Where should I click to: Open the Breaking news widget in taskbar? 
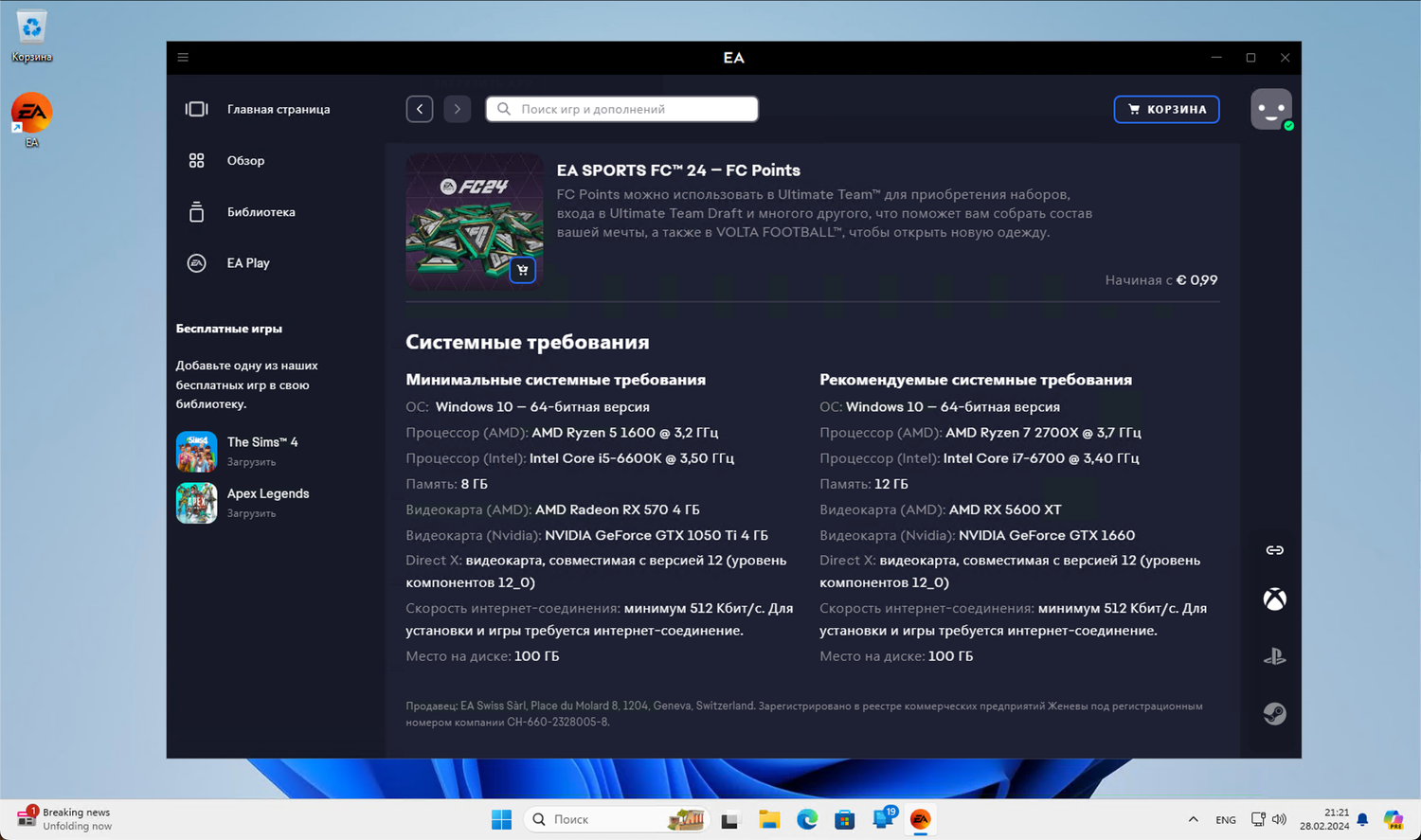pyautogui.click(x=64, y=819)
